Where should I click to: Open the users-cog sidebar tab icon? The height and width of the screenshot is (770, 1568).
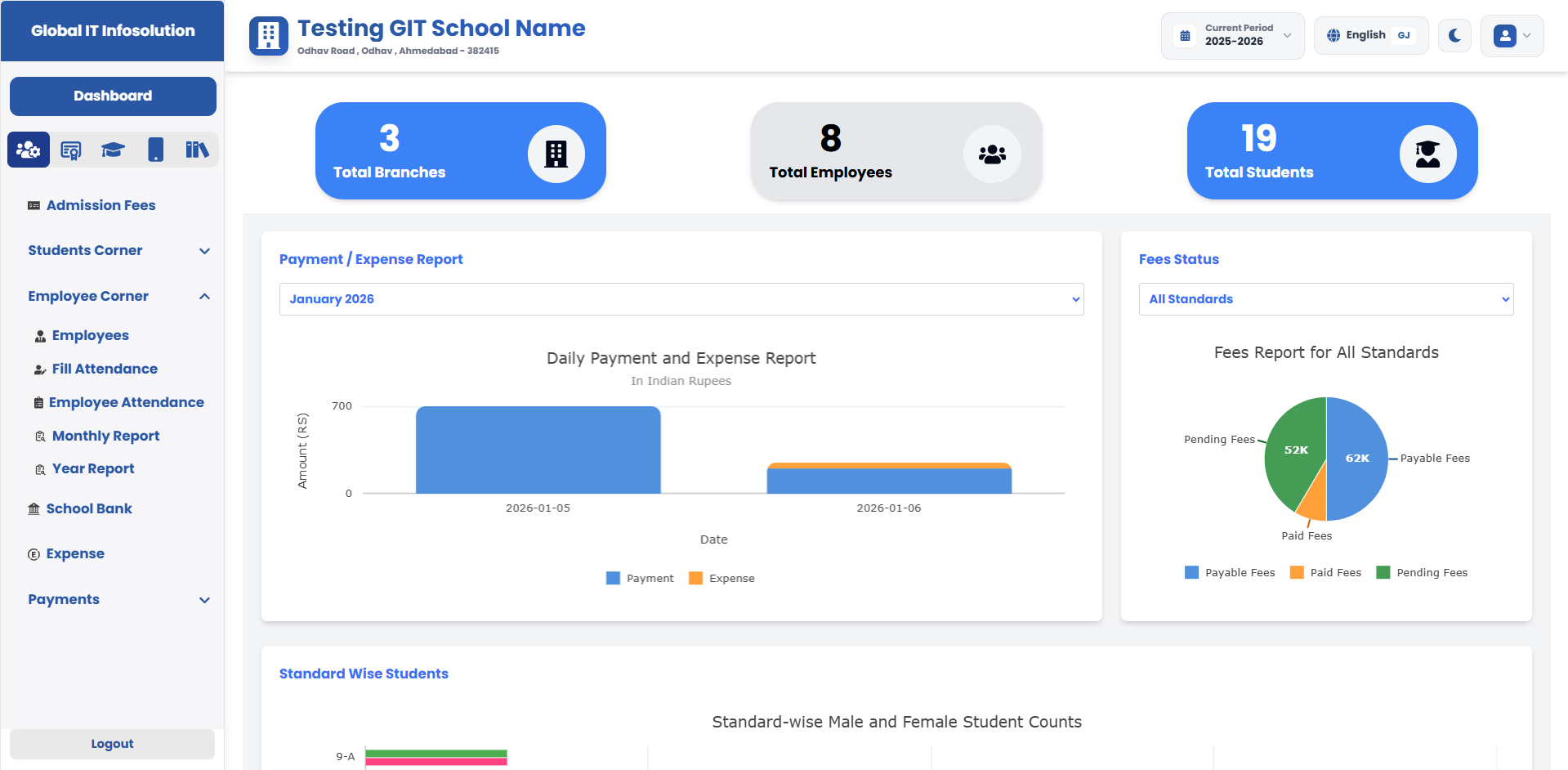point(29,150)
